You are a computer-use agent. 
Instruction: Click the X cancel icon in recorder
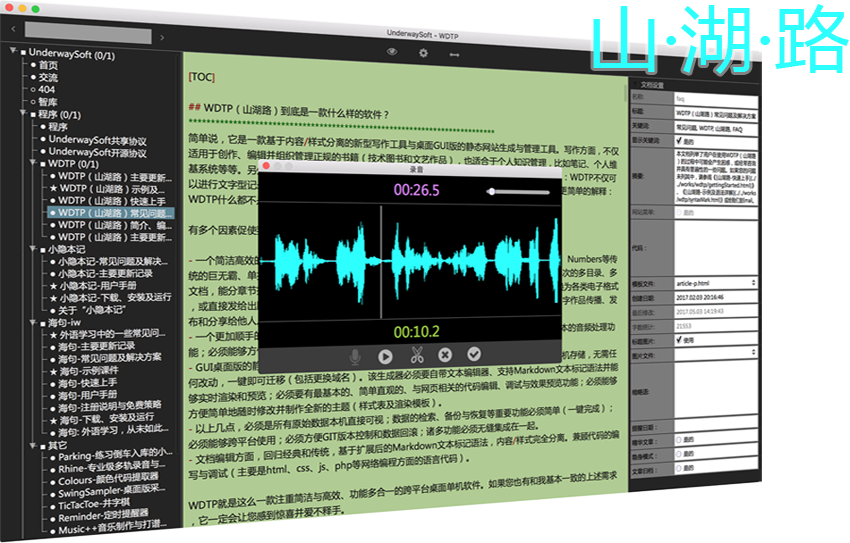(446, 354)
